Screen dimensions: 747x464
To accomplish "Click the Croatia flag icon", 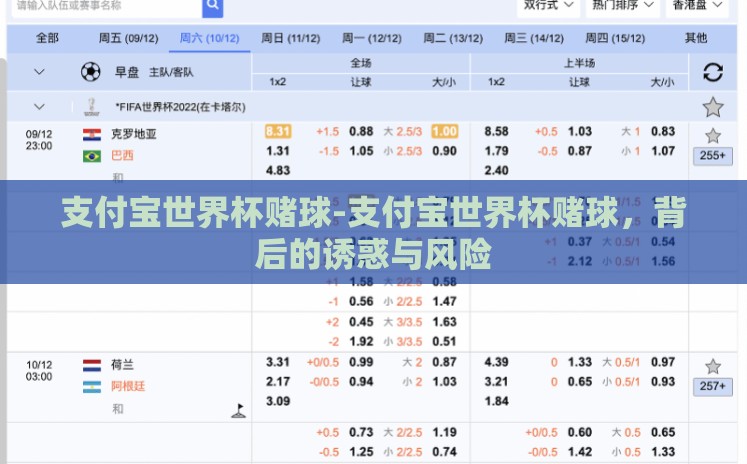I will [92, 135].
